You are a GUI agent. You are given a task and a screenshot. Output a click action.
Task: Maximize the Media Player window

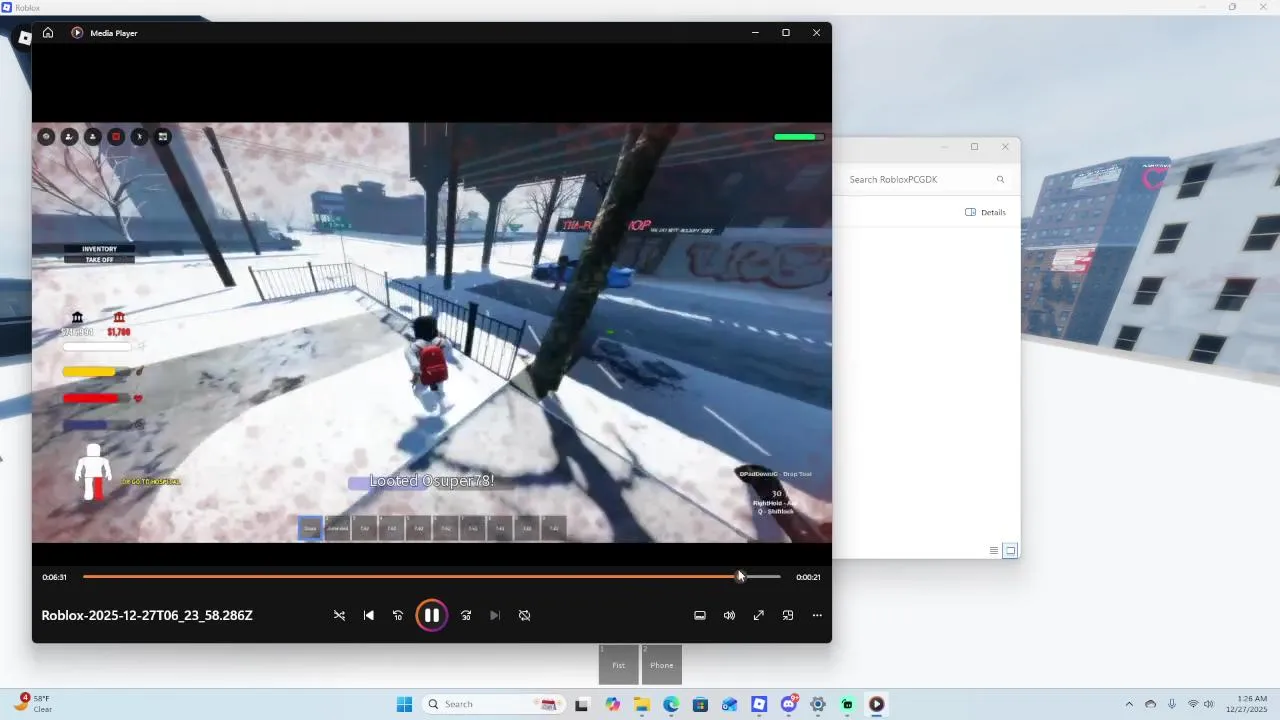click(x=786, y=33)
